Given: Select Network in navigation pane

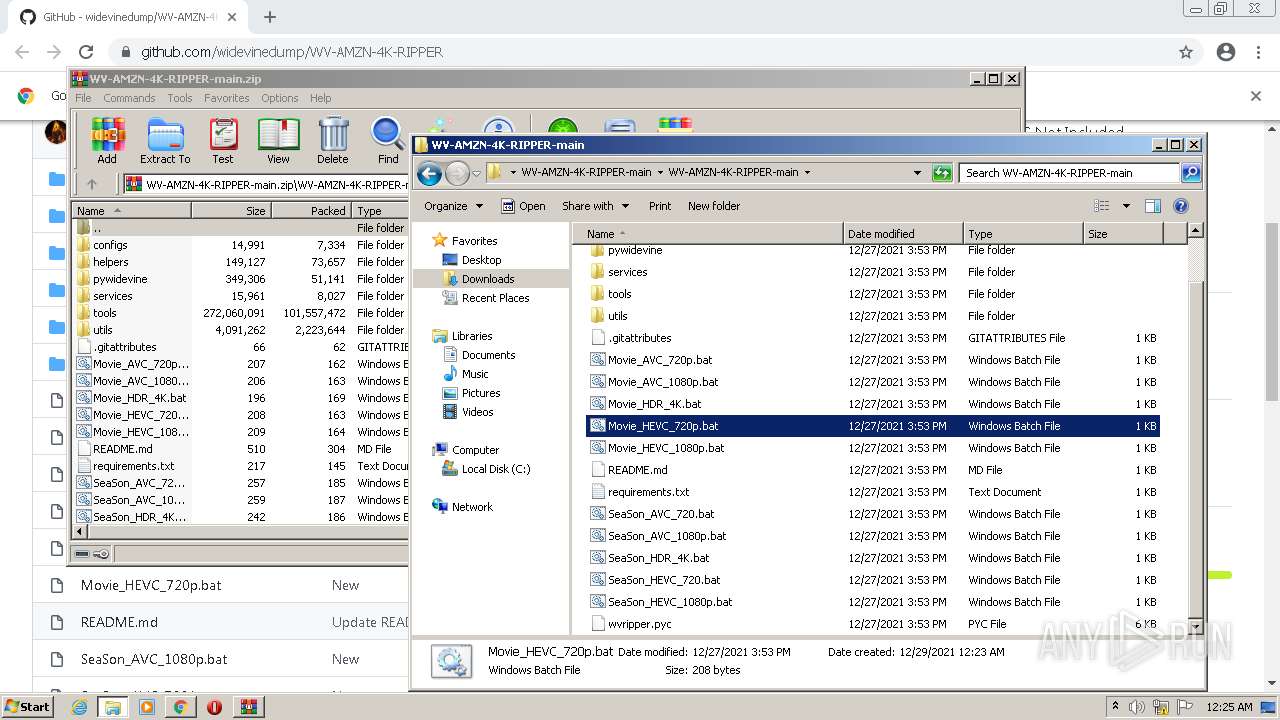Looking at the screenshot, I should (x=472, y=507).
